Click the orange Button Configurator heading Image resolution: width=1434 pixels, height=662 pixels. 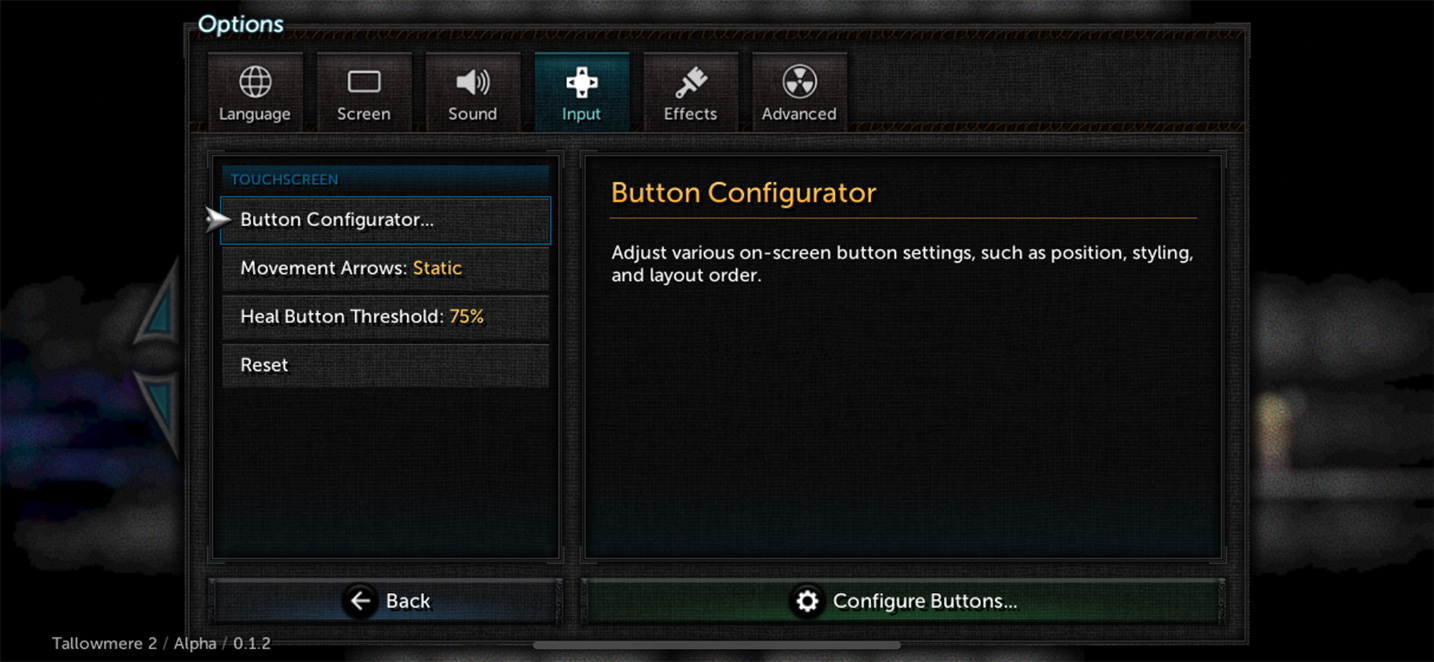click(743, 193)
